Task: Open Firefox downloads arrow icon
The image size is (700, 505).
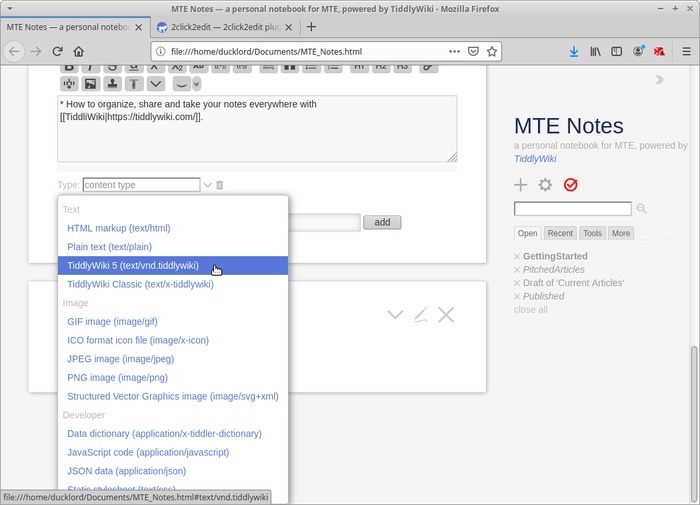Action: point(574,52)
